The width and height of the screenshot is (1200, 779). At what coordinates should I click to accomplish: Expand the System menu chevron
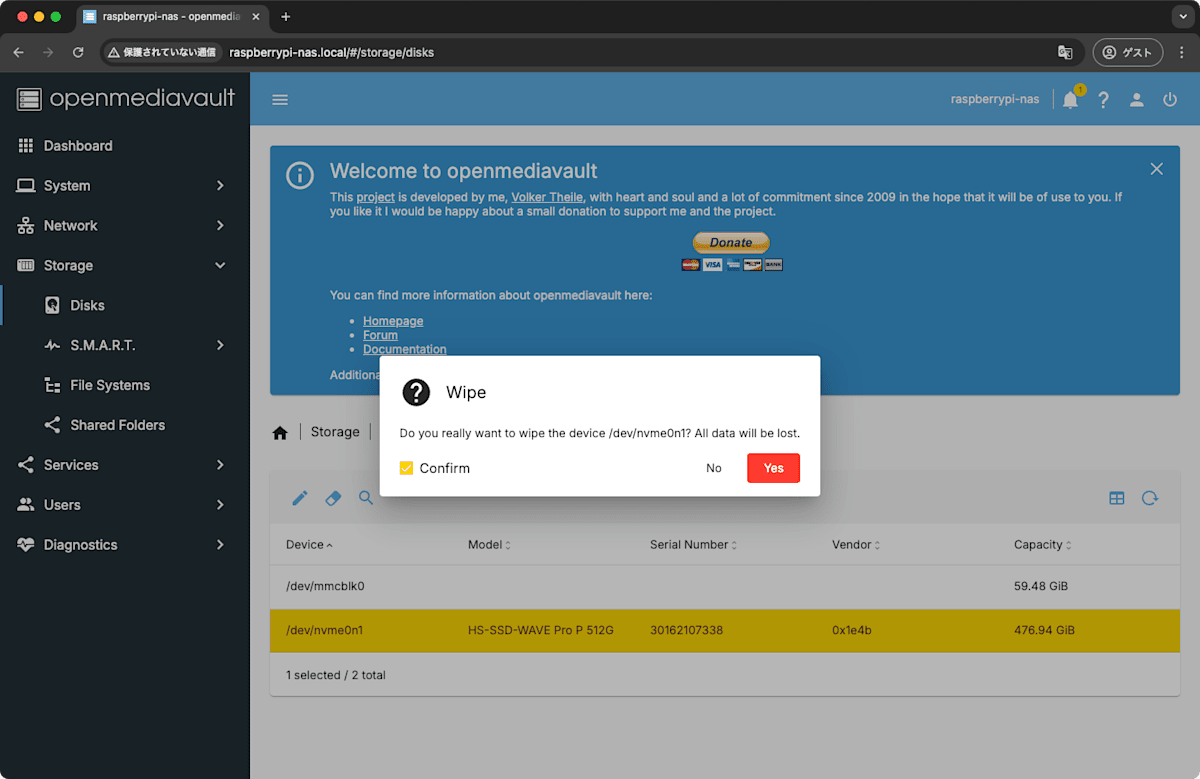(x=220, y=186)
